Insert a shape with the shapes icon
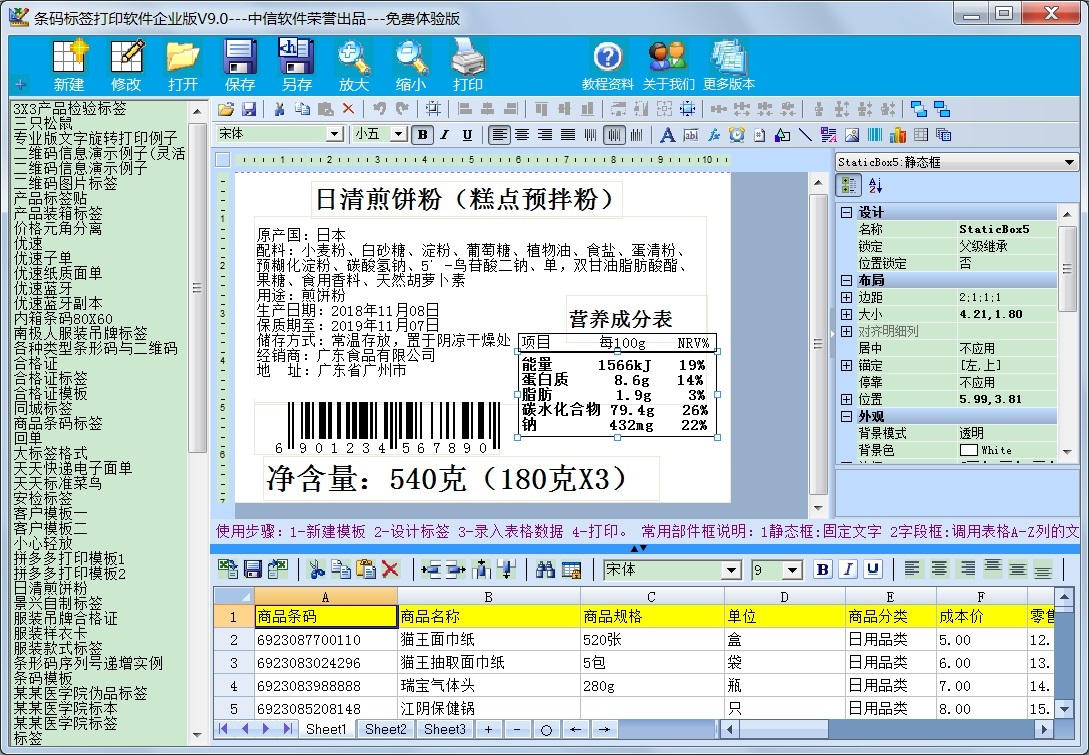The width and height of the screenshot is (1089, 755). [x=782, y=135]
